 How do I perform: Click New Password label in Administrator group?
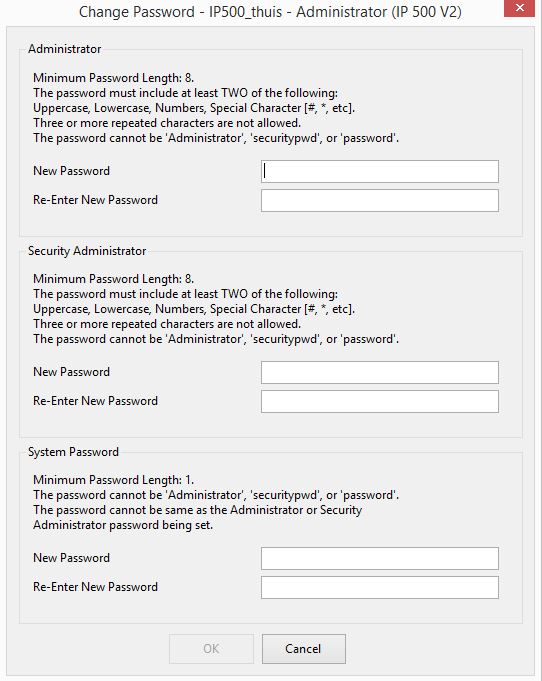(x=72, y=171)
